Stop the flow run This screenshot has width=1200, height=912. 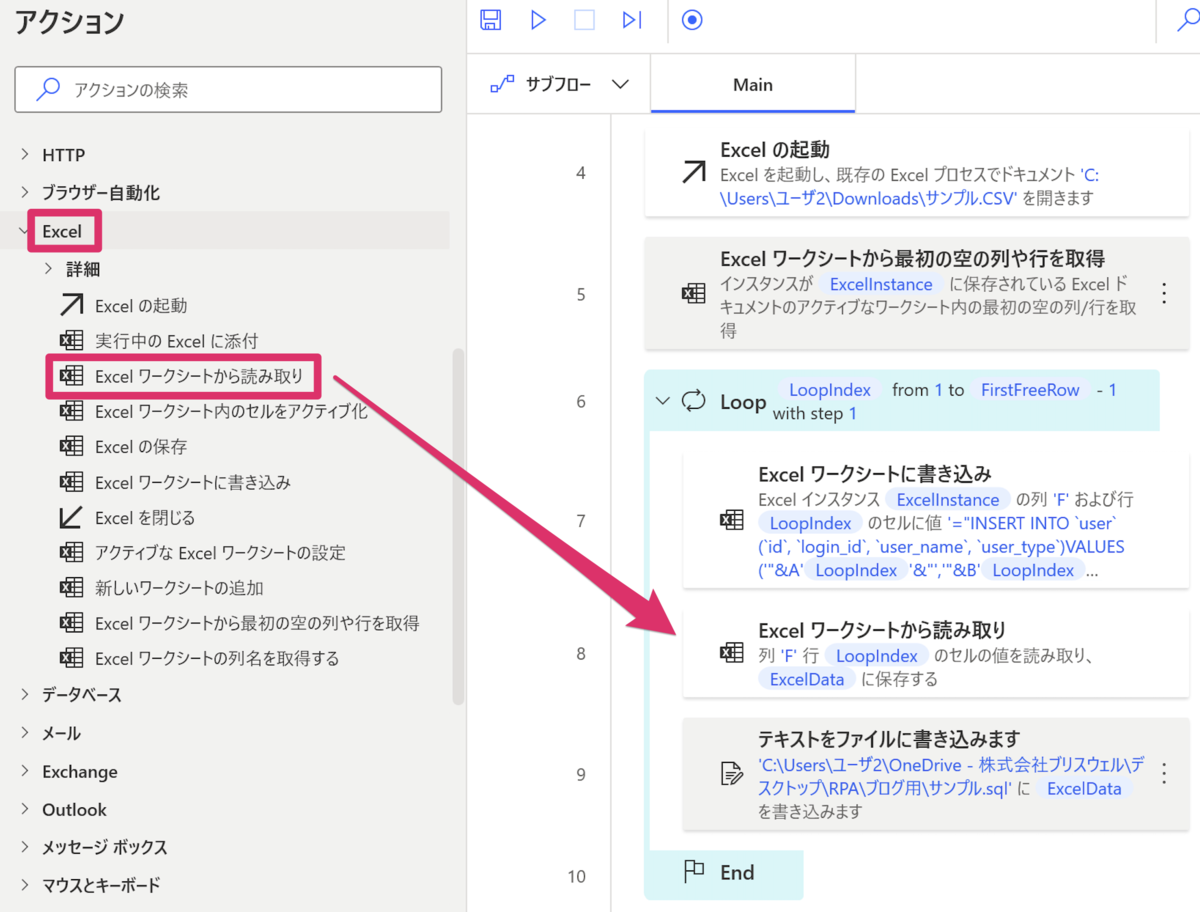pyautogui.click(x=584, y=20)
